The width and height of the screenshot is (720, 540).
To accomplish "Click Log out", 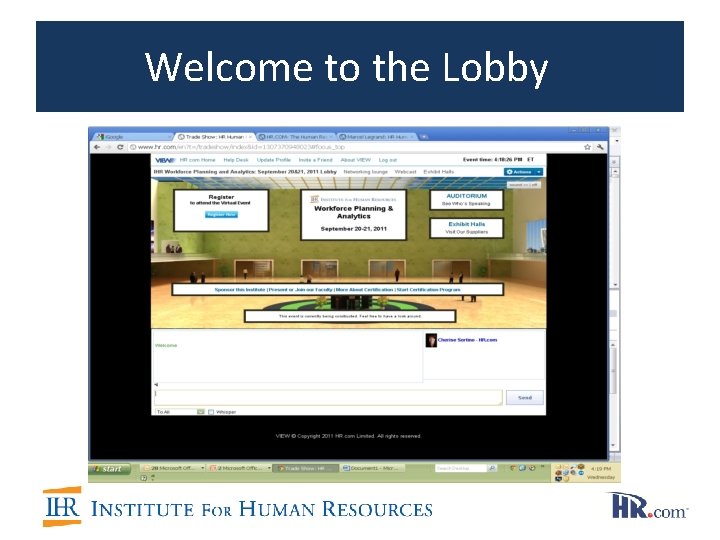I will (x=388, y=160).
